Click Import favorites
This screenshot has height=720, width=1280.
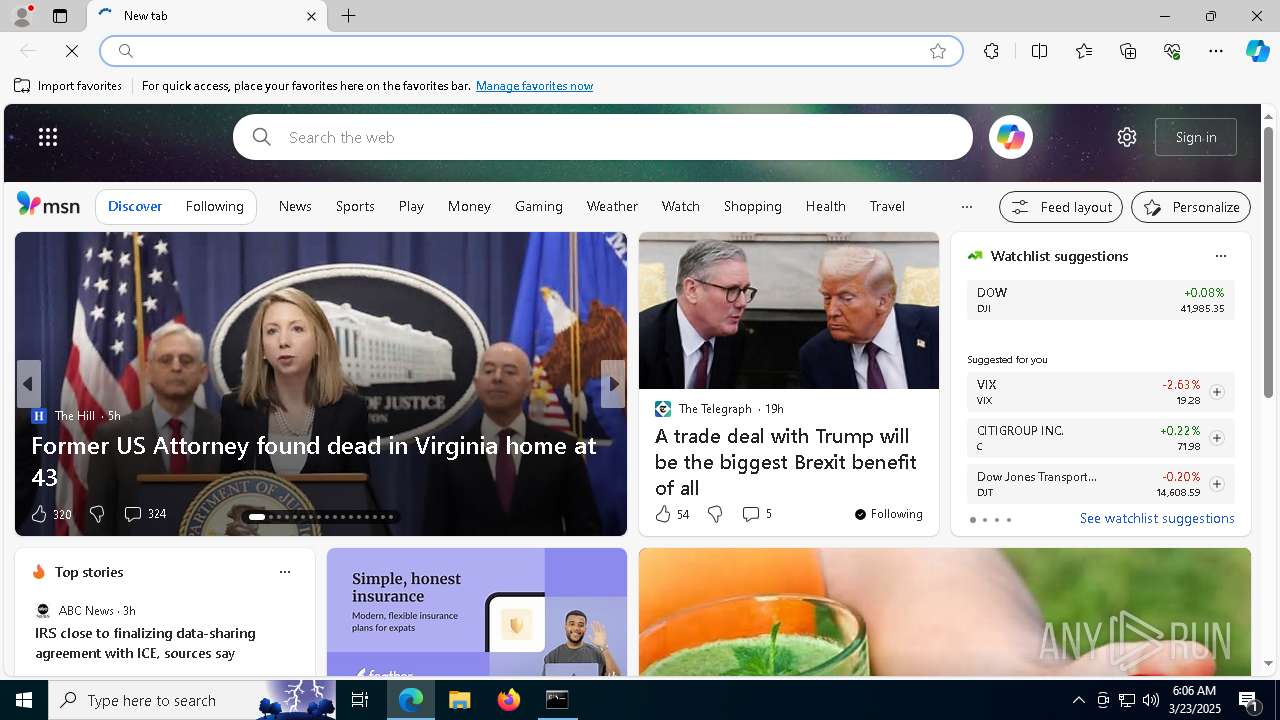tap(68, 86)
